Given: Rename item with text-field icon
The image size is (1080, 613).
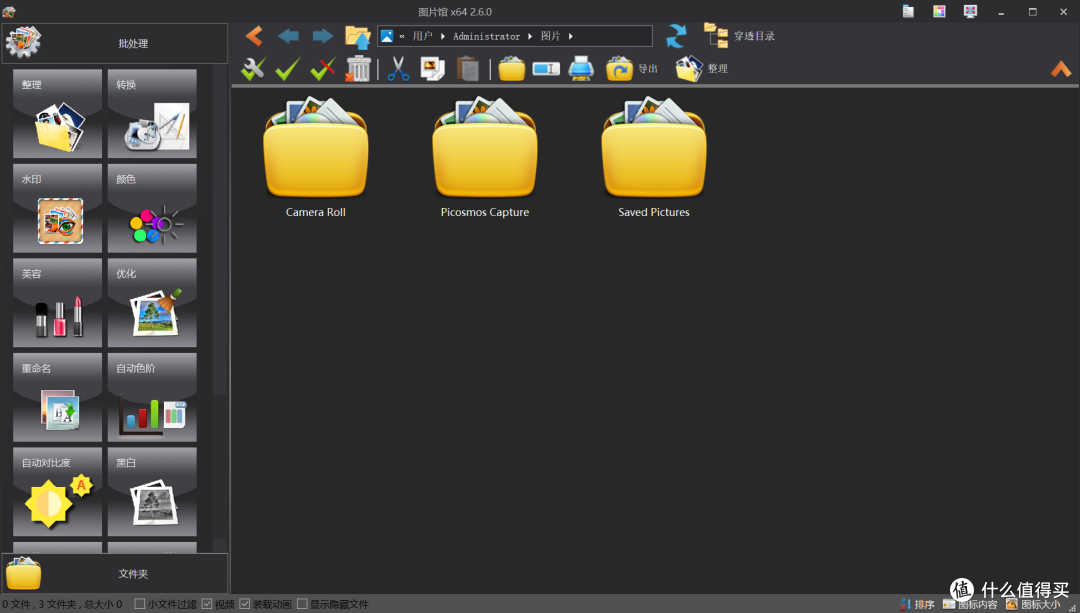Looking at the screenshot, I should tap(546, 69).
